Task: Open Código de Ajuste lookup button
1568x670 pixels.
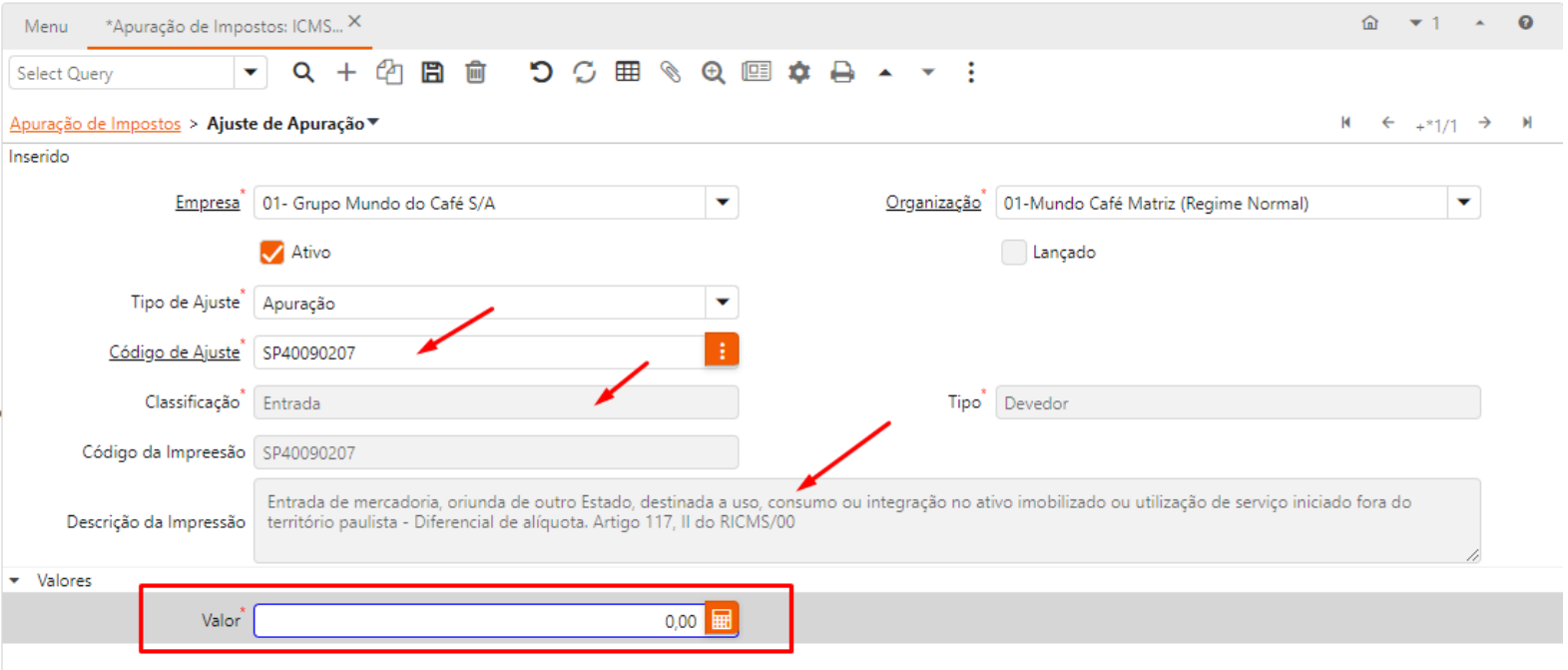Action: 722,350
